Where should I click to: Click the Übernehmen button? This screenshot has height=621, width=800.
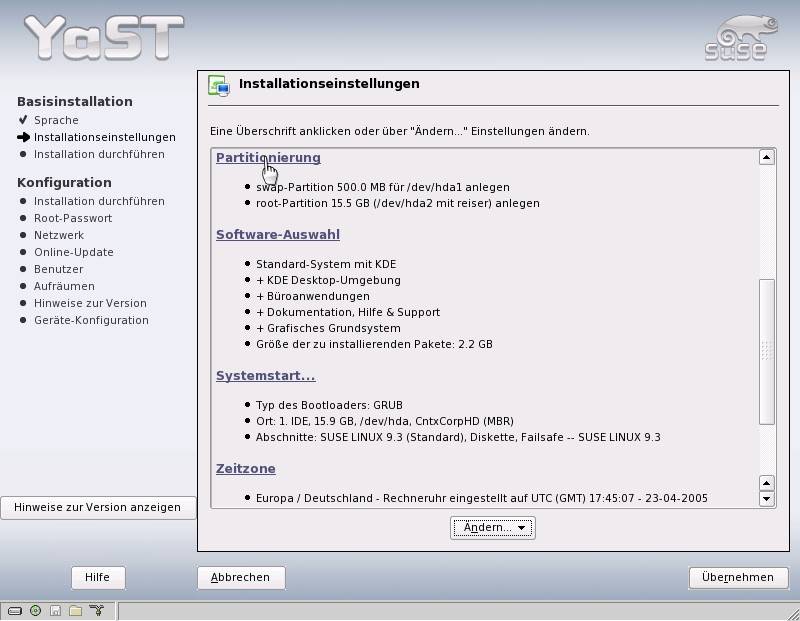(738, 578)
